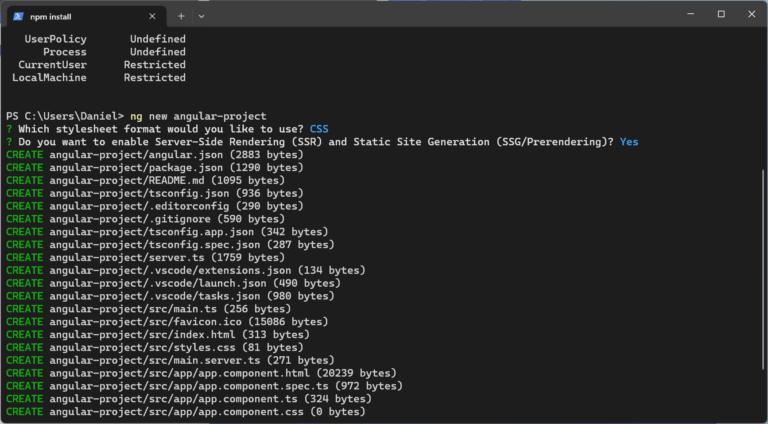This screenshot has width=768, height=424.
Task: Expand the new tab profile dropdown
Action: (201, 16)
